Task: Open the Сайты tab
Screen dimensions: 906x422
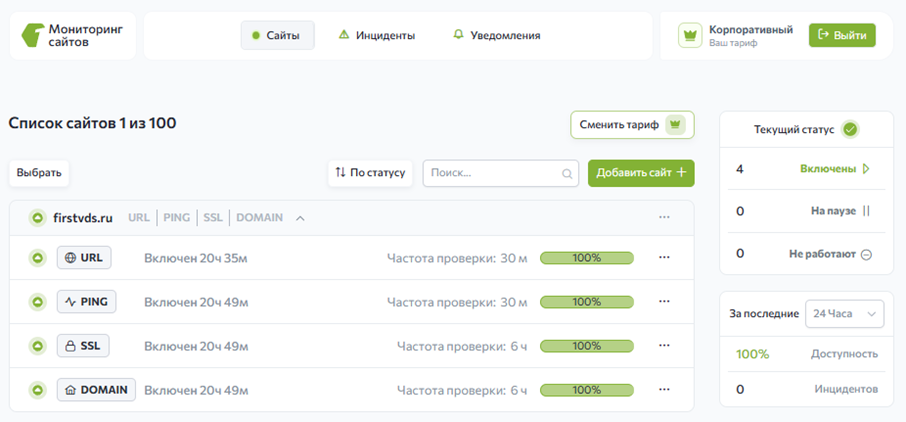Action: tap(278, 35)
